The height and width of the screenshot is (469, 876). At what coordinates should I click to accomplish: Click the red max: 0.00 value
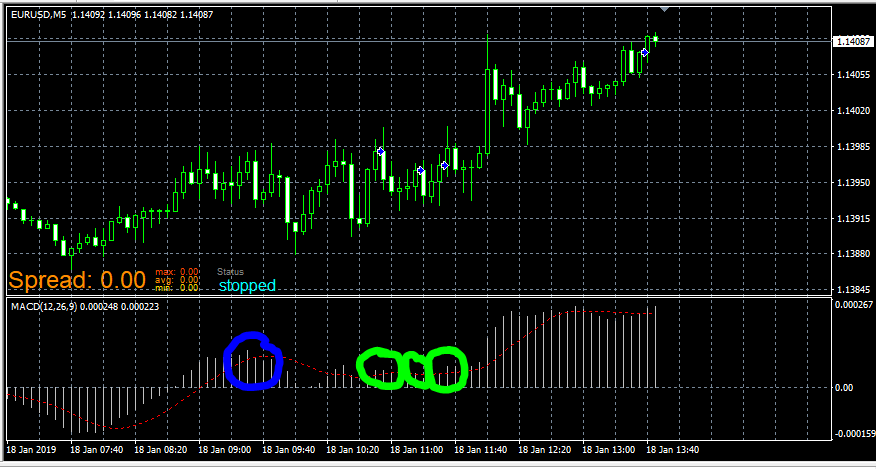point(177,272)
